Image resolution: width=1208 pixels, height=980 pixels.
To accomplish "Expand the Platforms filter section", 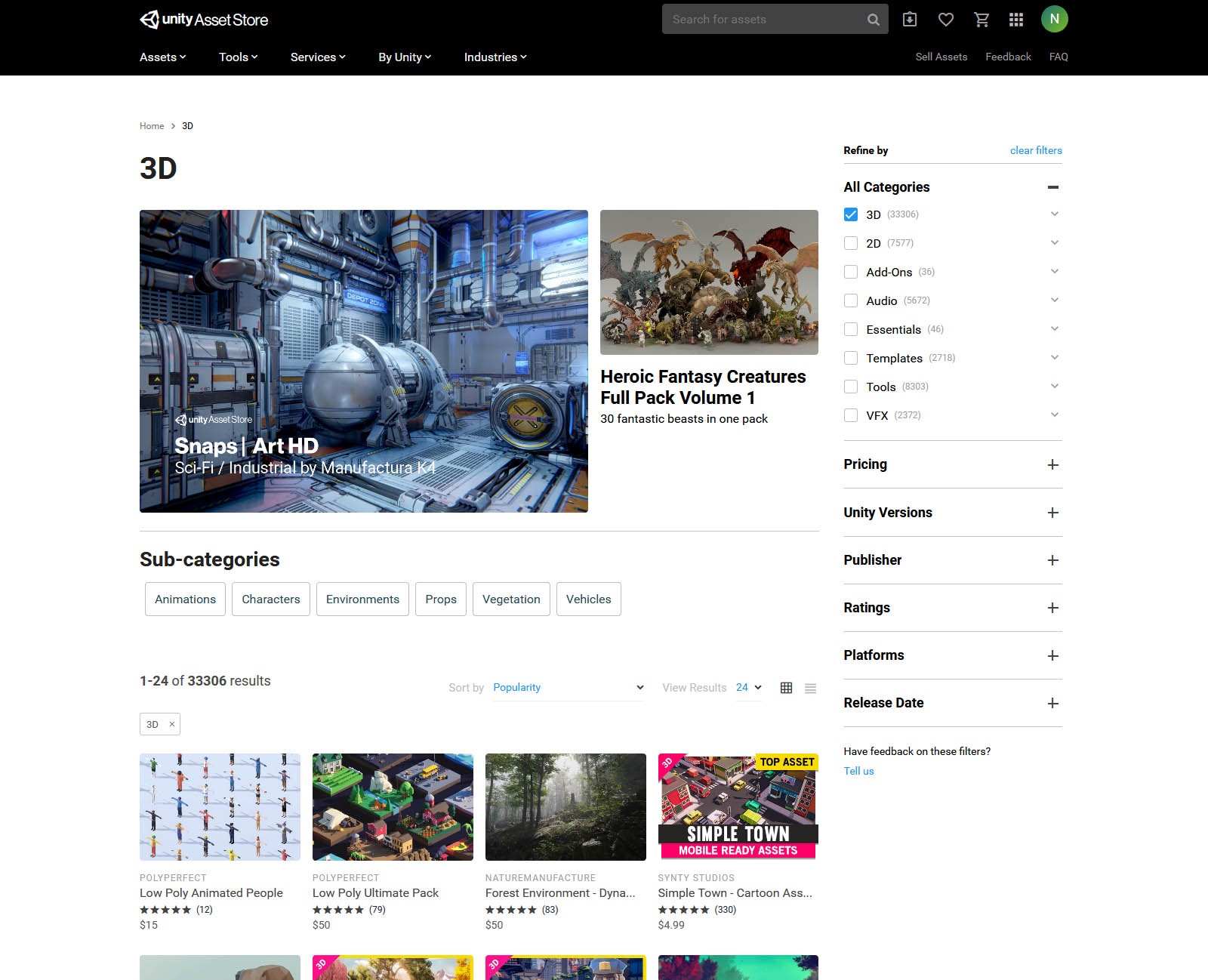I will click(1053, 655).
